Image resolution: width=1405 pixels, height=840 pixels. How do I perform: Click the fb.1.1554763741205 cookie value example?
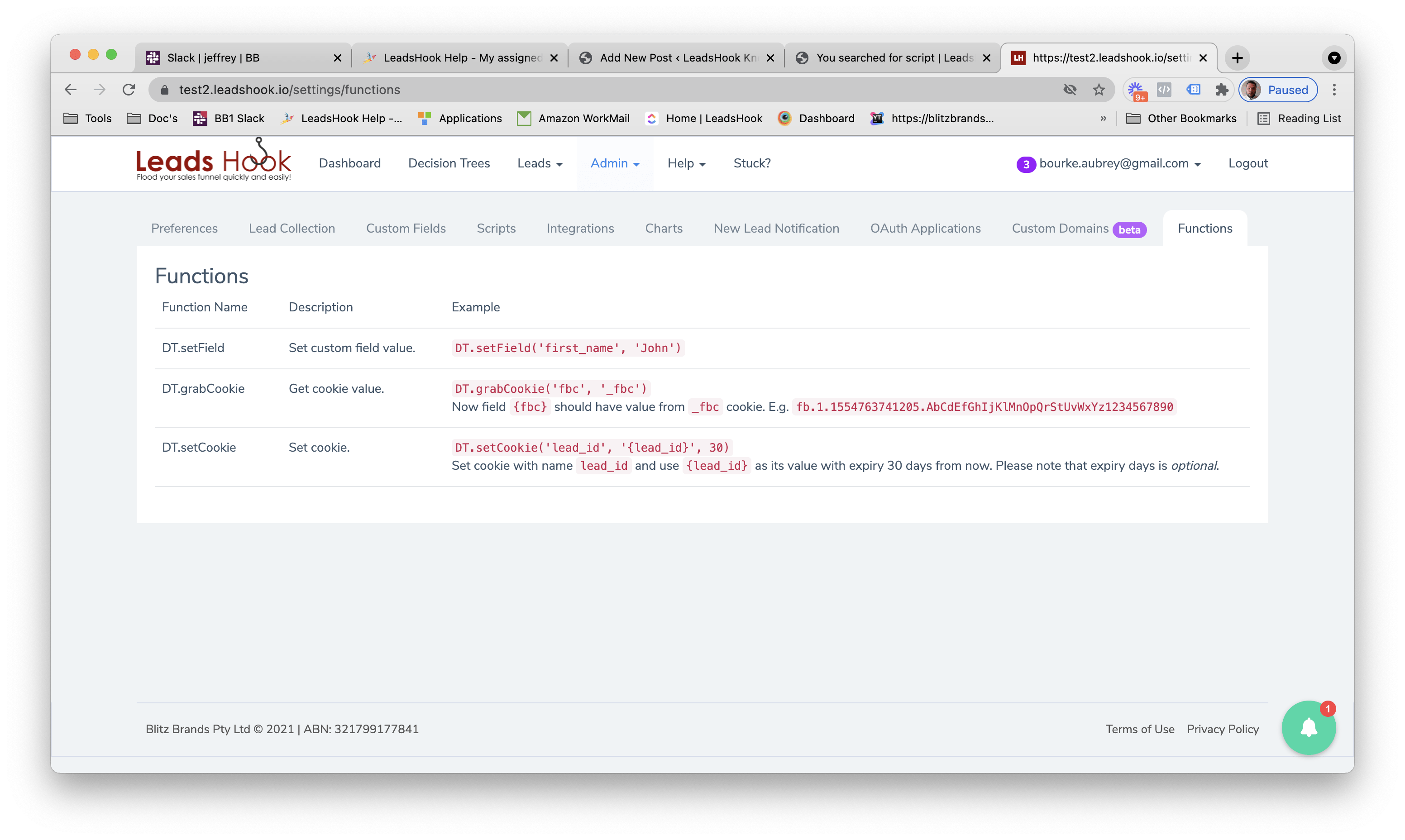tap(984, 406)
